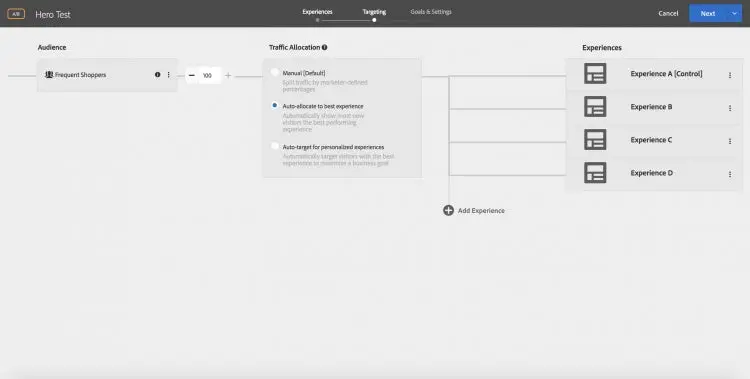This screenshot has height=379, width=750.
Task: Increase the audience percentage with the plus button
Action: coord(228,76)
